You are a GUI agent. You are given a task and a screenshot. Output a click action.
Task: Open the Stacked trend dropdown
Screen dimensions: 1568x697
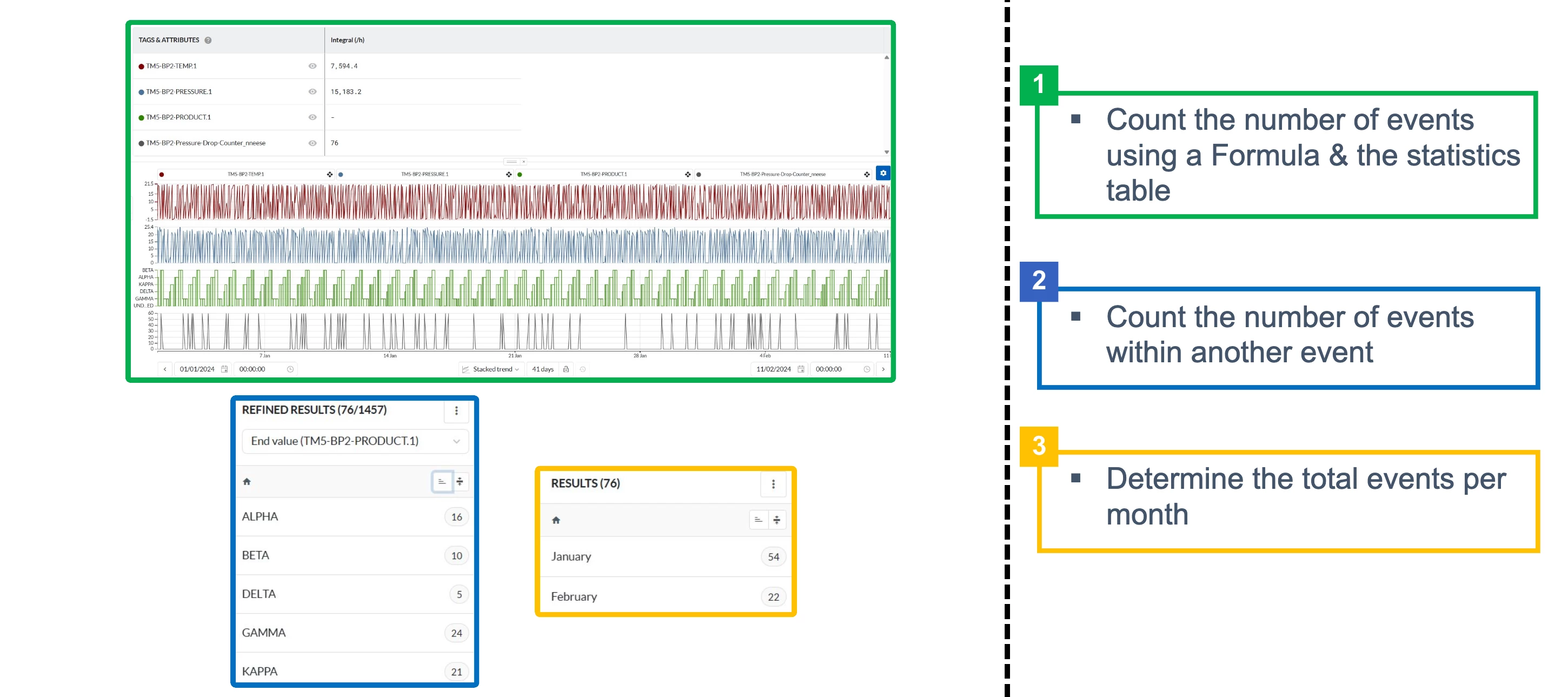click(x=490, y=369)
